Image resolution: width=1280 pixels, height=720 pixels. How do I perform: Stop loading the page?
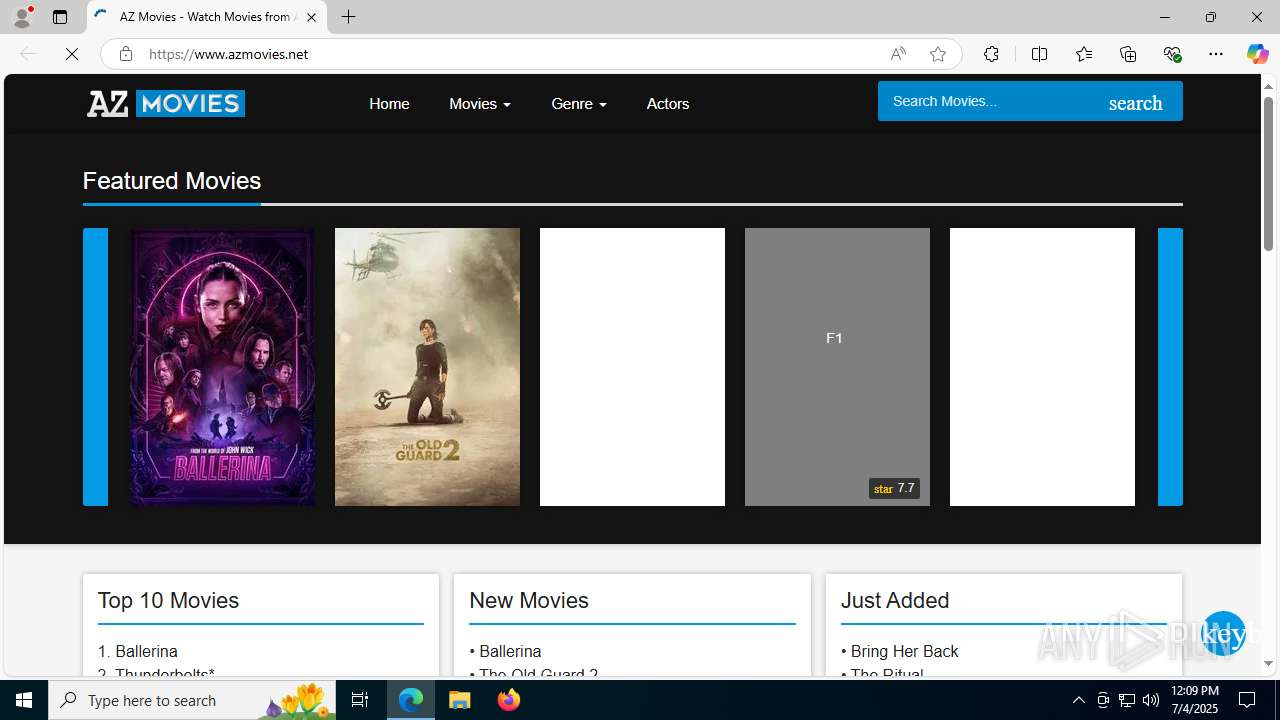click(72, 54)
